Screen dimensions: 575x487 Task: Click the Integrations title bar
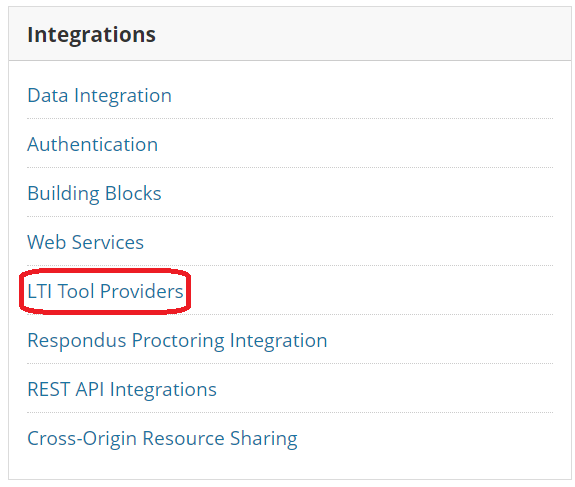tap(290, 34)
